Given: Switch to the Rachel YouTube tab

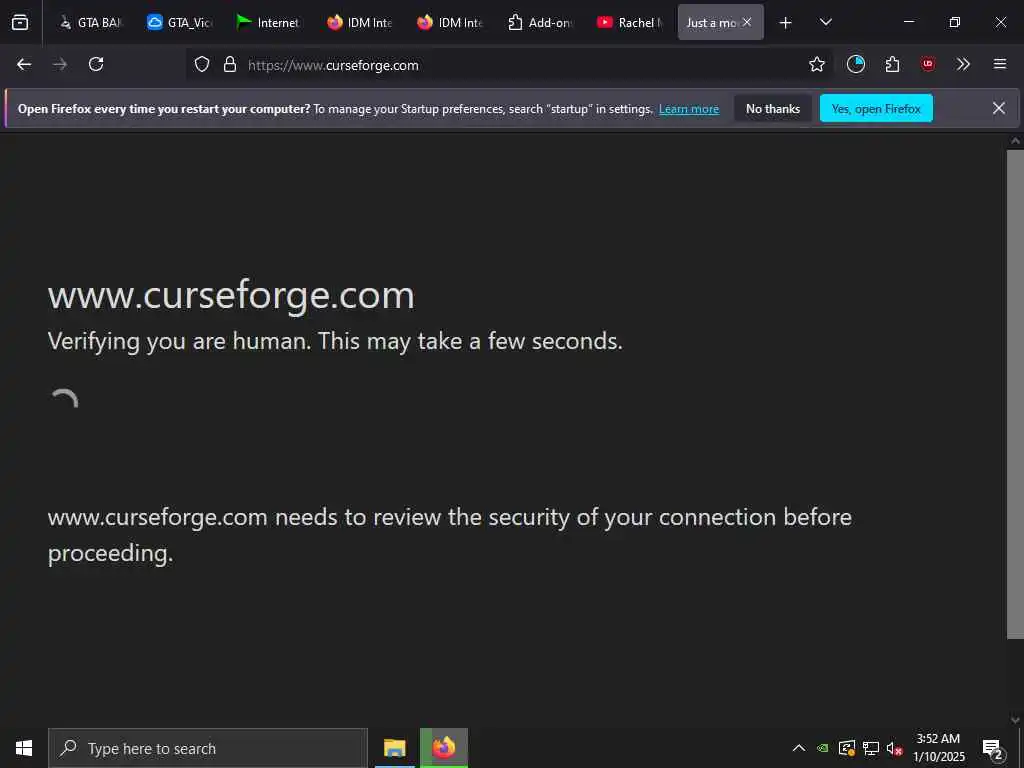Looking at the screenshot, I should coord(630,22).
